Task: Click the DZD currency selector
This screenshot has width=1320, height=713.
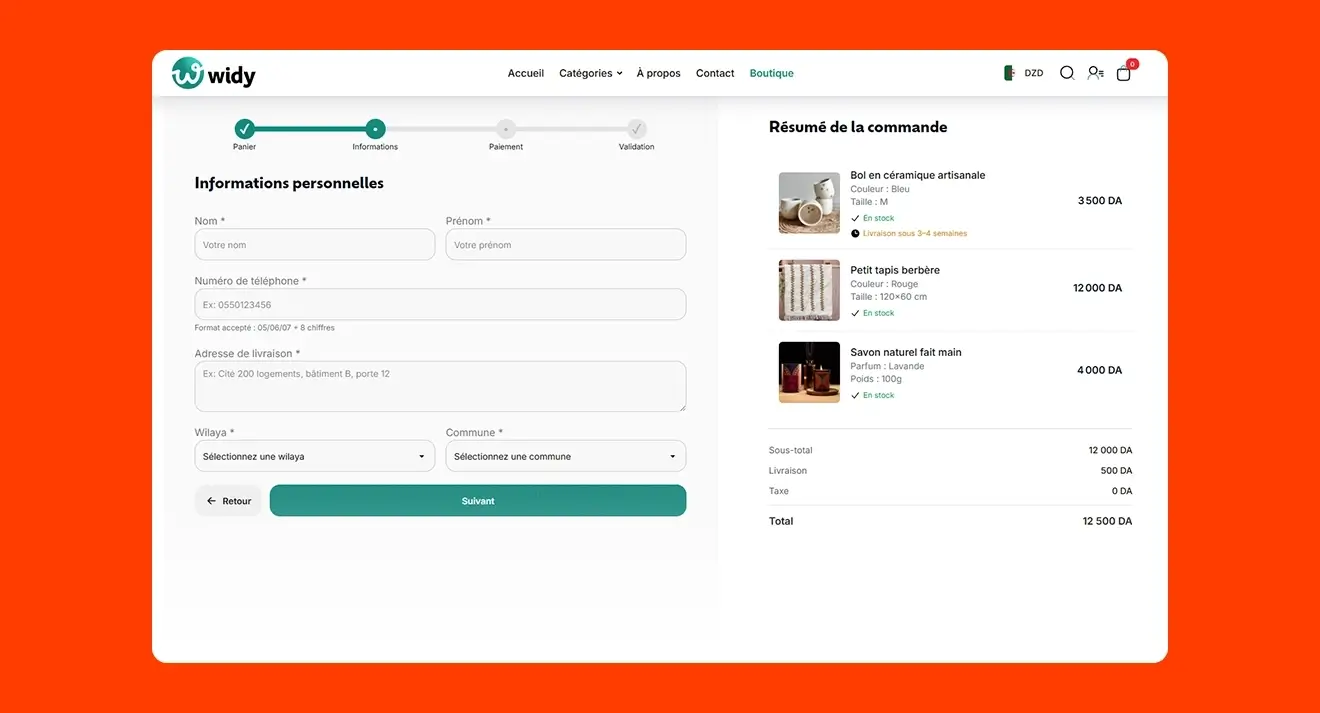Action: click(1034, 73)
